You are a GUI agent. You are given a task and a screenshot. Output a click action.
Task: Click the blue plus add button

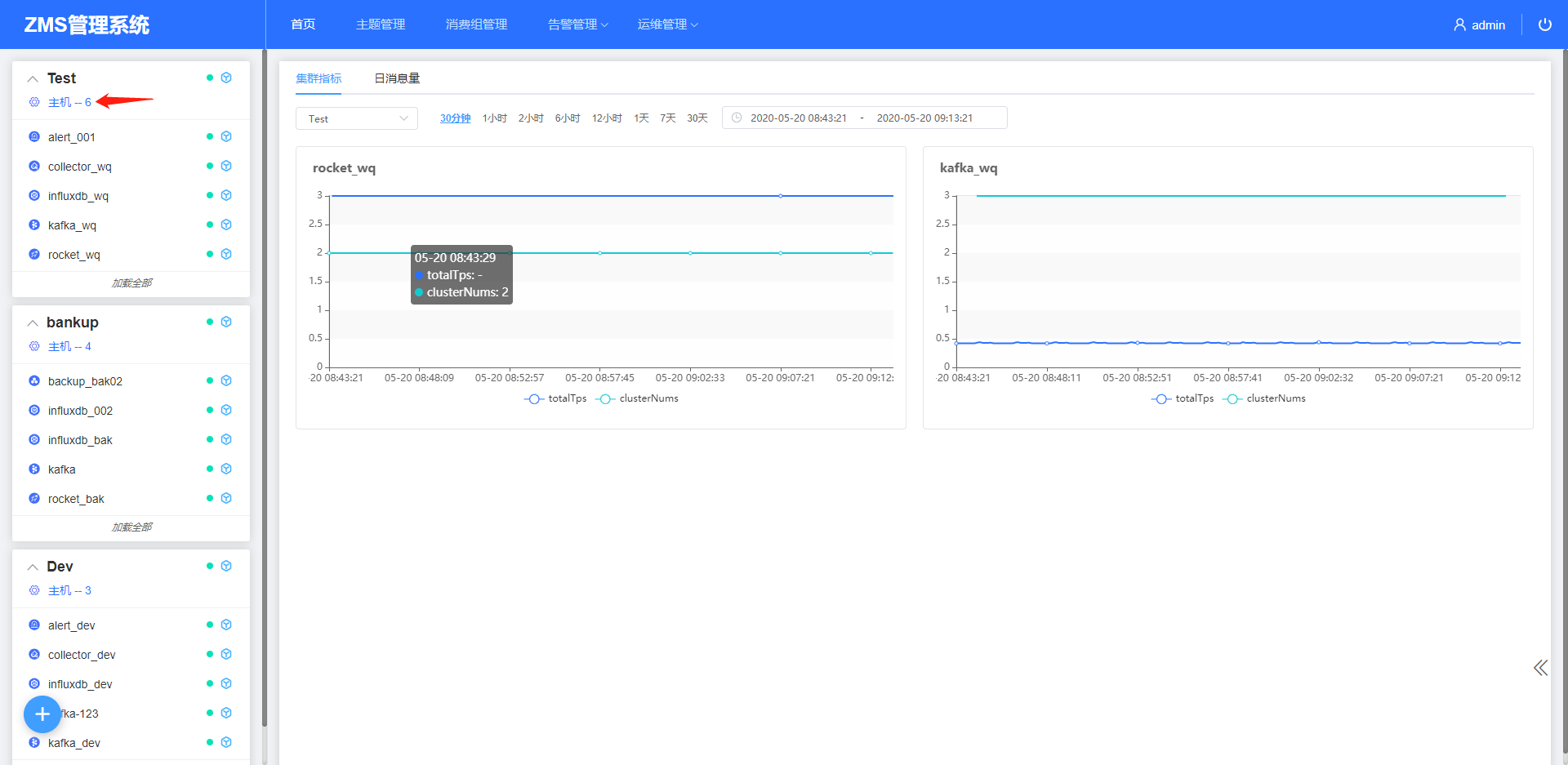tap(42, 714)
